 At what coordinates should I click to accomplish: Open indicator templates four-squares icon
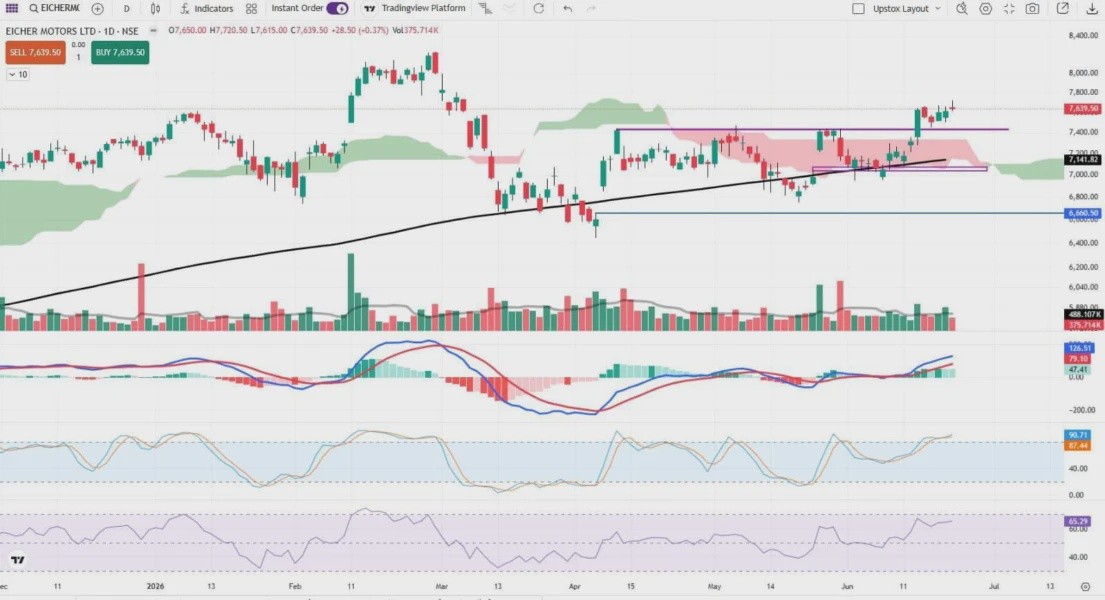coord(252,8)
